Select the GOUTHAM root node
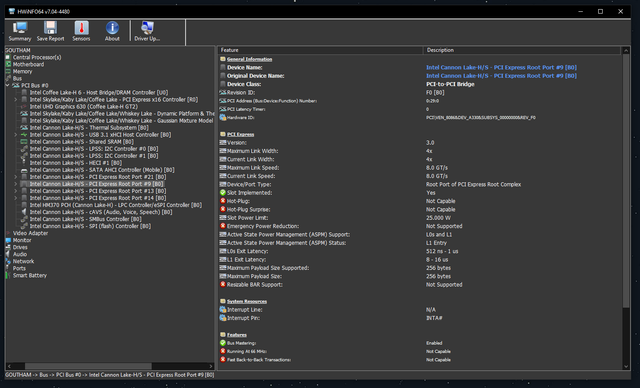 click(x=18, y=50)
